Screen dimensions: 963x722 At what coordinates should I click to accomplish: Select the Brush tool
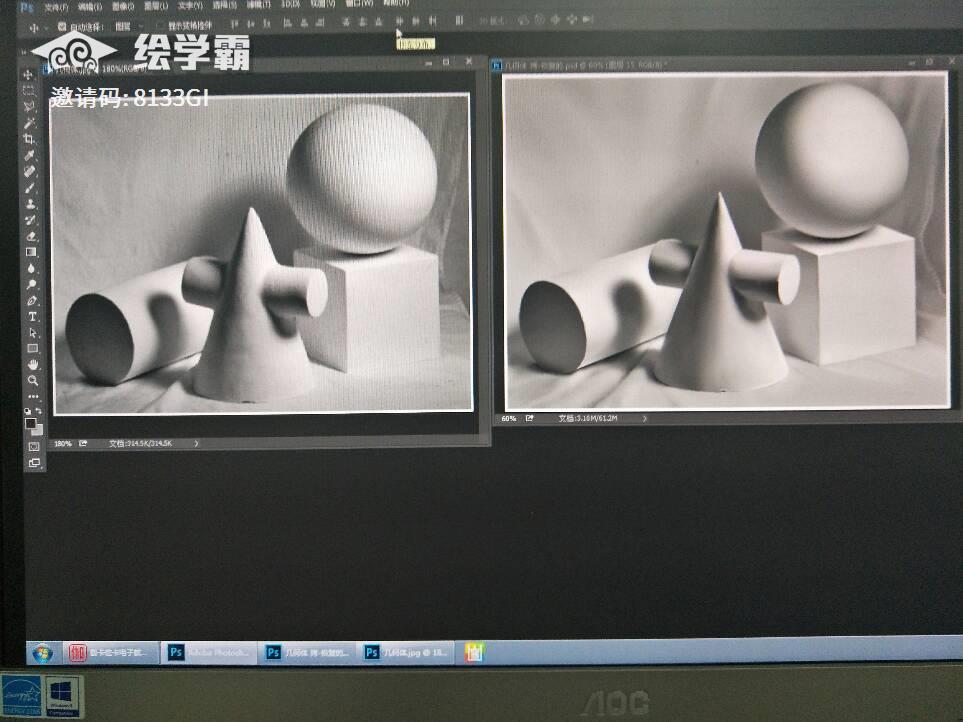click(30, 188)
